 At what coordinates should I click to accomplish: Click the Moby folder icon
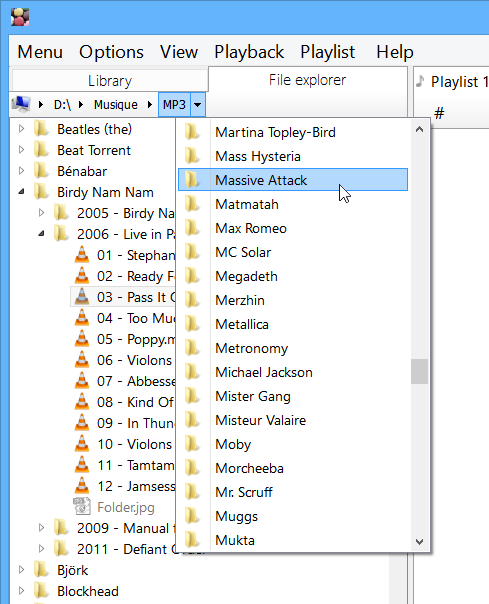(192, 444)
